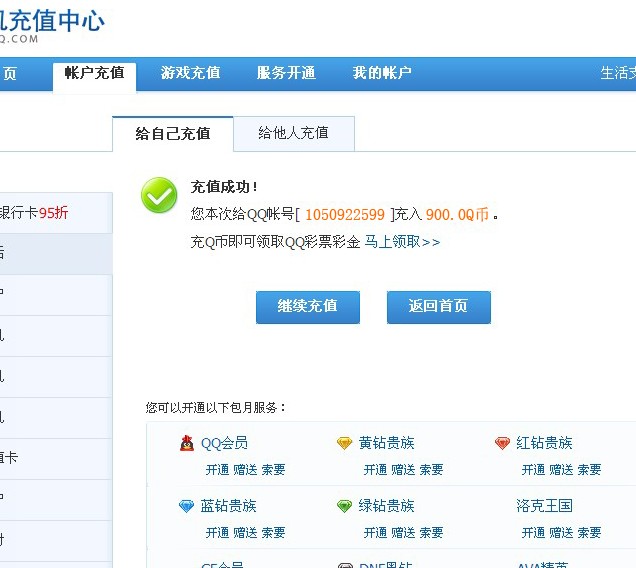Click the 充值中心 site logo

click(x=52, y=25)
